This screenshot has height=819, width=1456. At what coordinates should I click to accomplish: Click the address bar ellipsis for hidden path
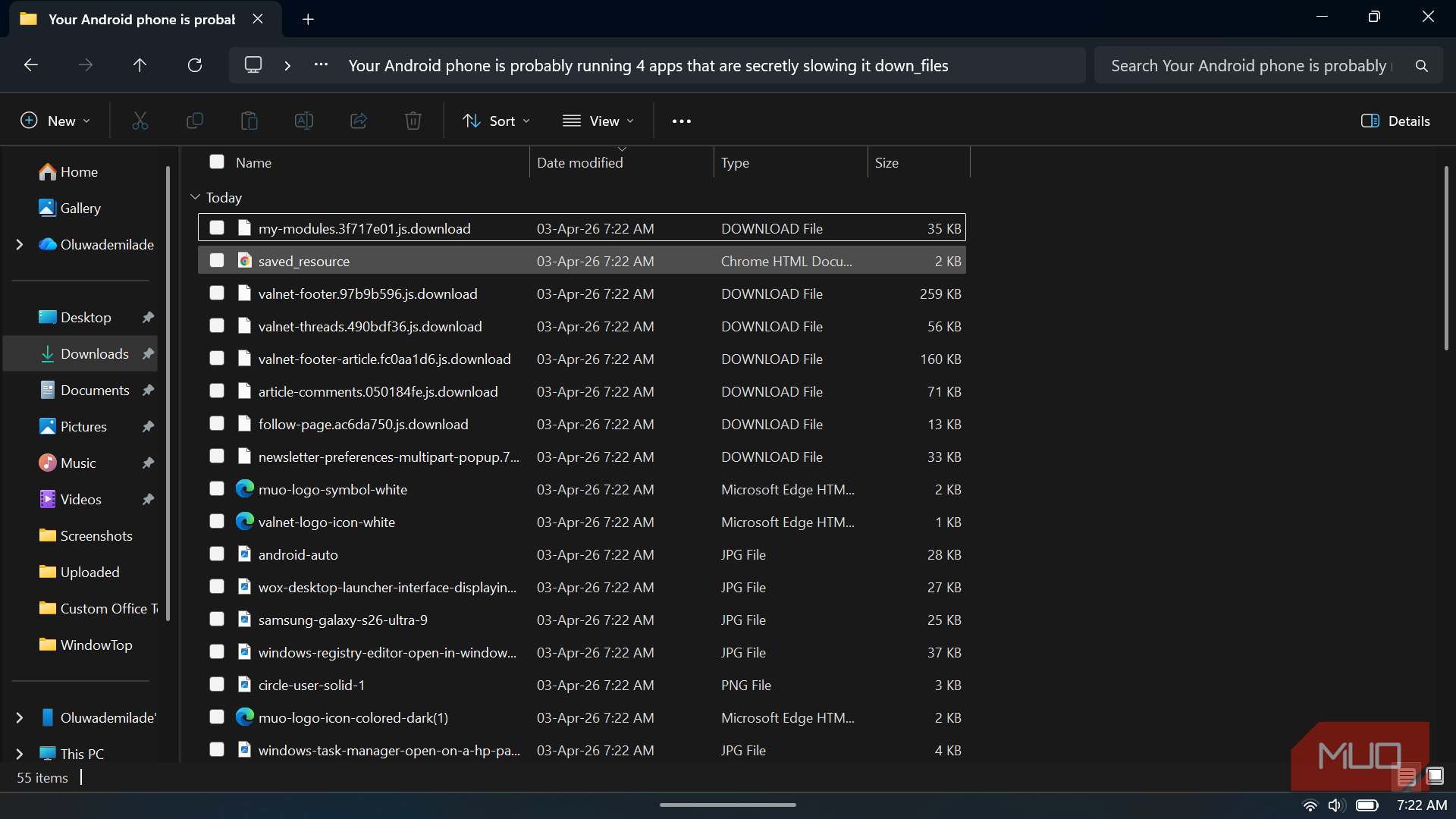click(x=322, y=65)
